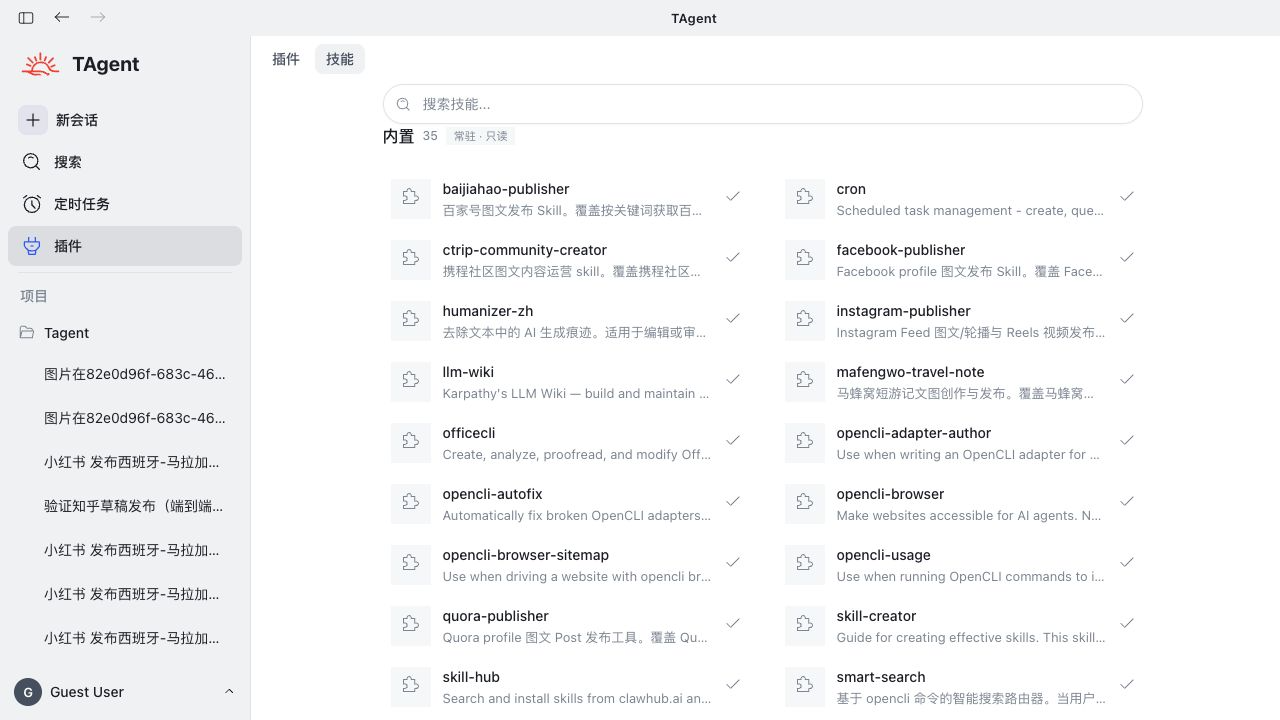
Task: Toggle the facebook-publisher checkmark
Action: click(x=1127, y=257)
